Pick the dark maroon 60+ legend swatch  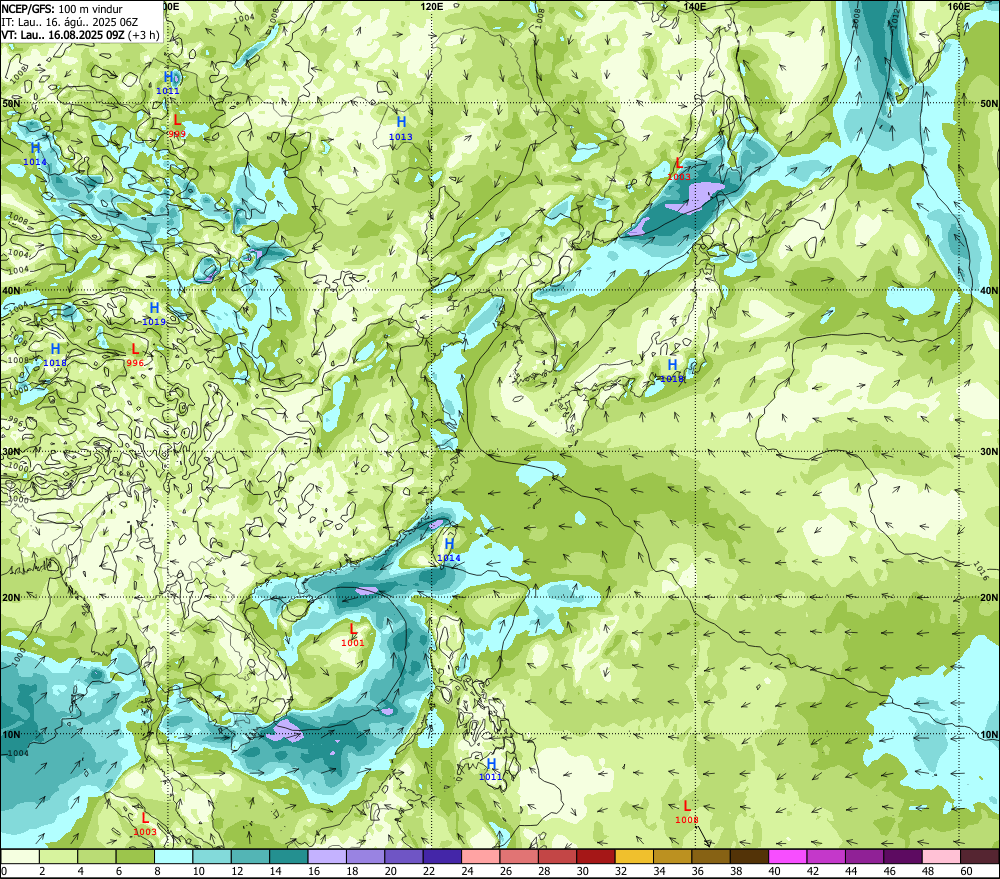980,856
